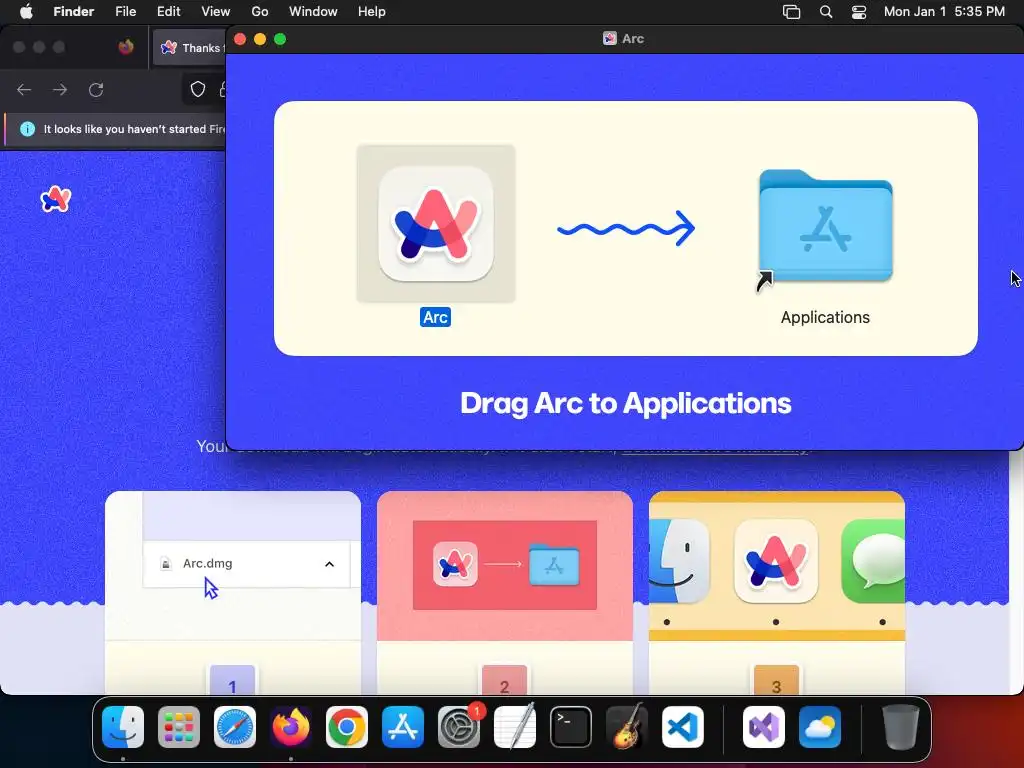
Task: Click the Arc window title proxy icon
Action: click(609, 39)
